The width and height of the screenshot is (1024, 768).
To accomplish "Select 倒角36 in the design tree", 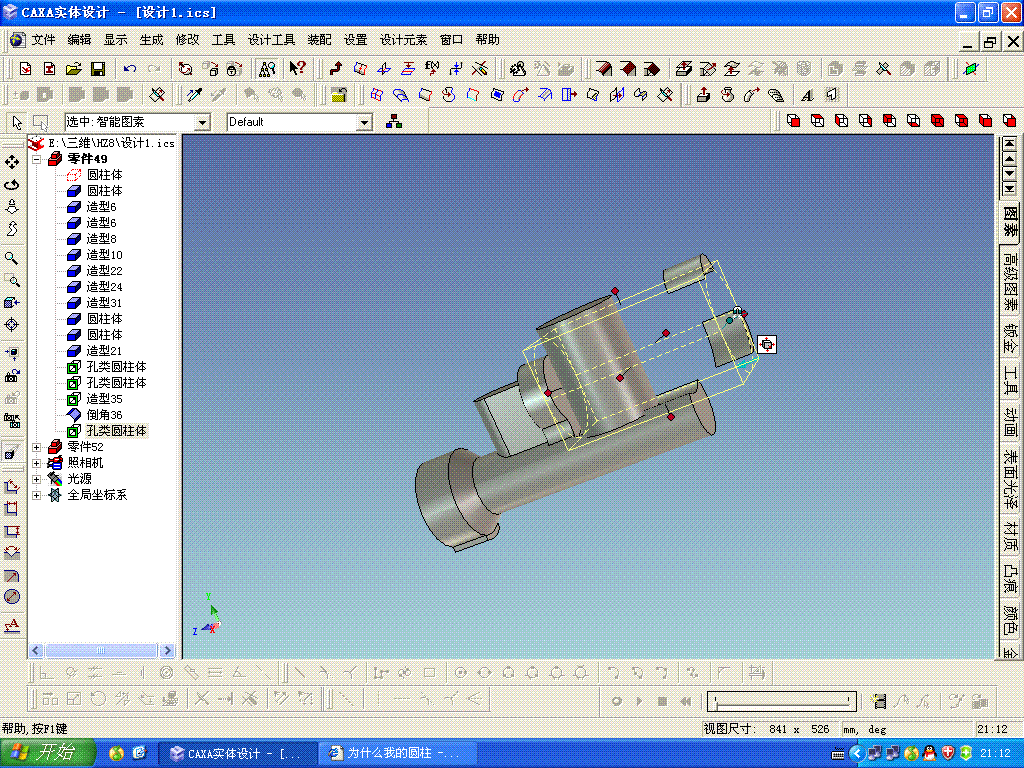I will (104, 415).
